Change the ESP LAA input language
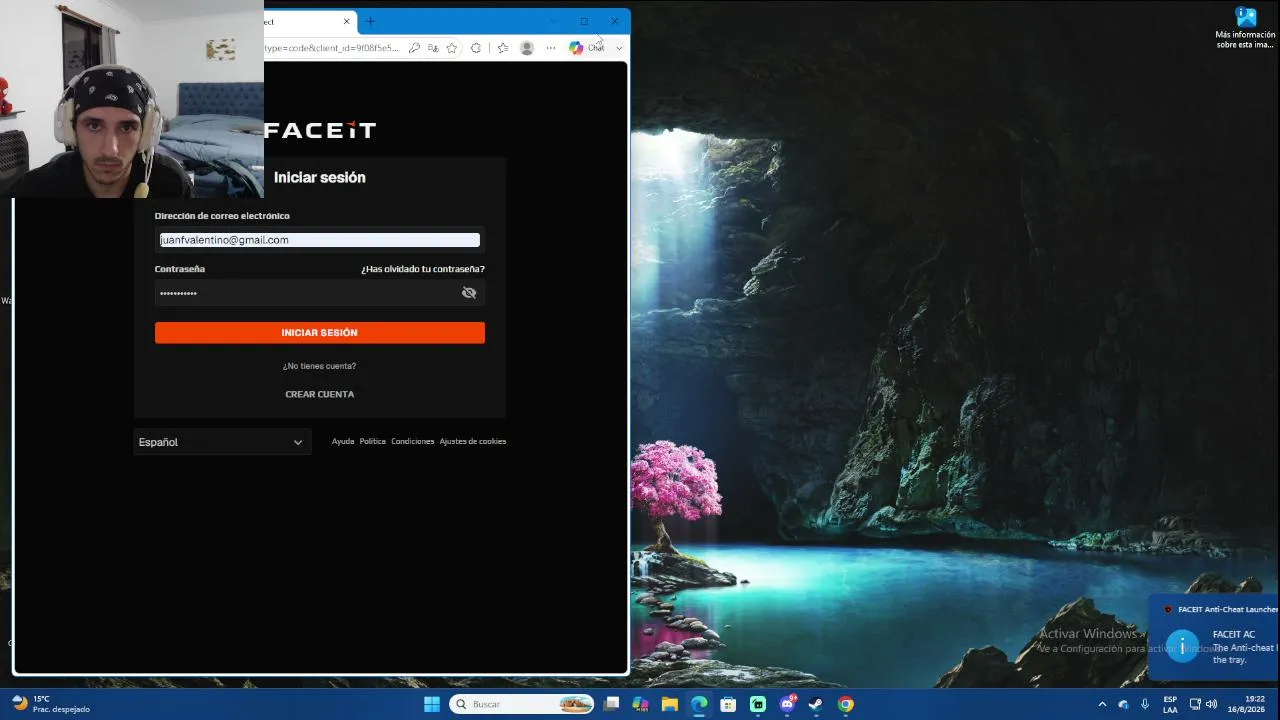1280x720 pixels. tap(1170, 704)
